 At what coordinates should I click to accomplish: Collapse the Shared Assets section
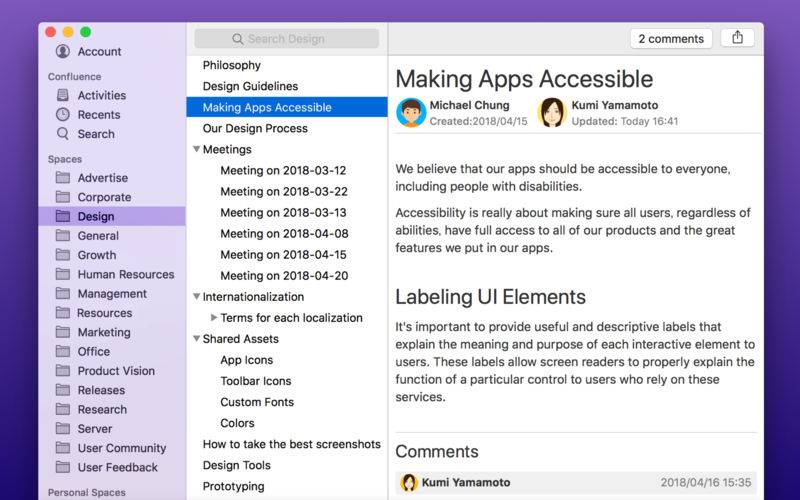[x=196, y=338]
